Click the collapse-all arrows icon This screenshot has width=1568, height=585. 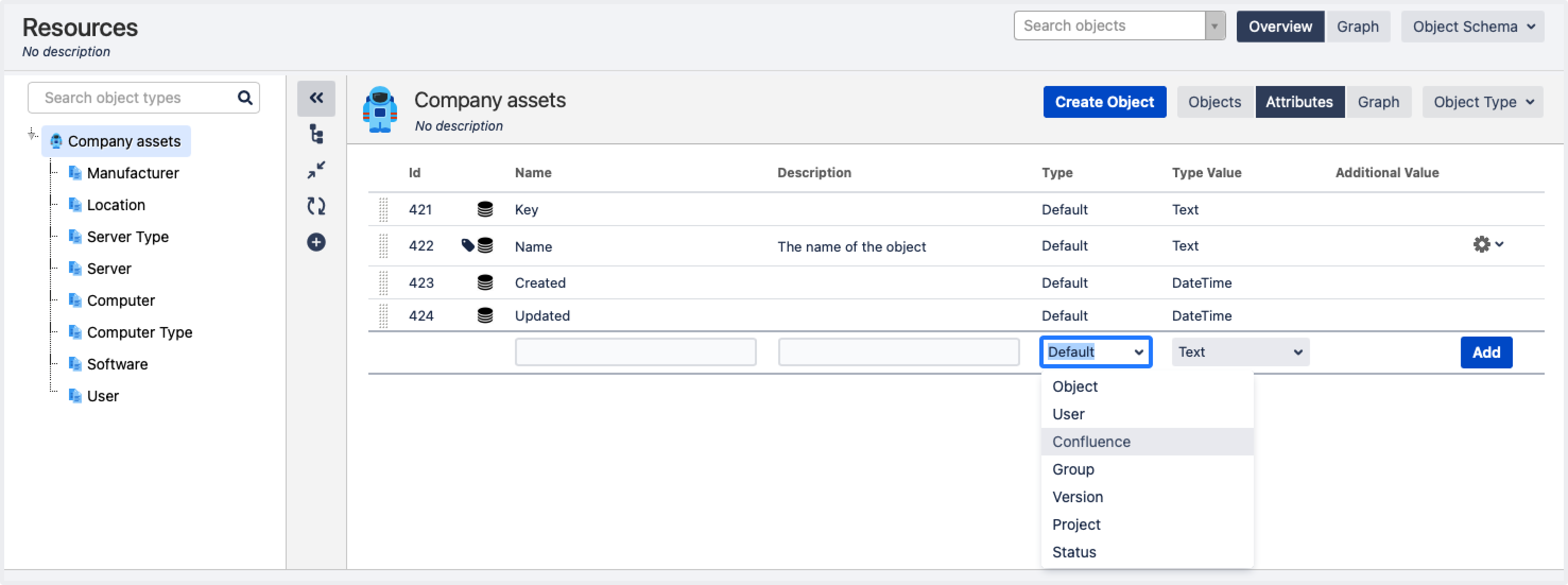316,170
